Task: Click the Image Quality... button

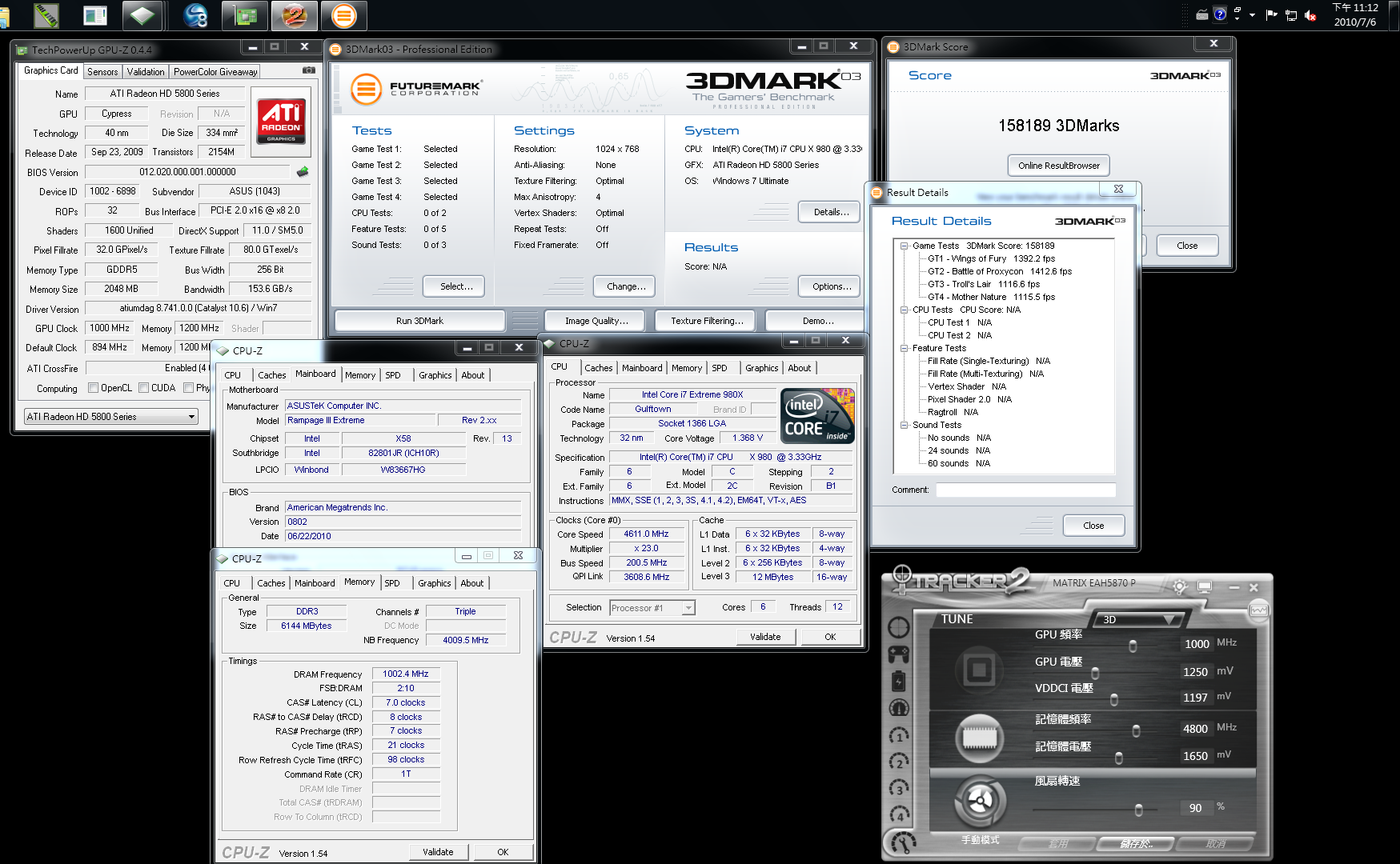Action: click(596, 321)
